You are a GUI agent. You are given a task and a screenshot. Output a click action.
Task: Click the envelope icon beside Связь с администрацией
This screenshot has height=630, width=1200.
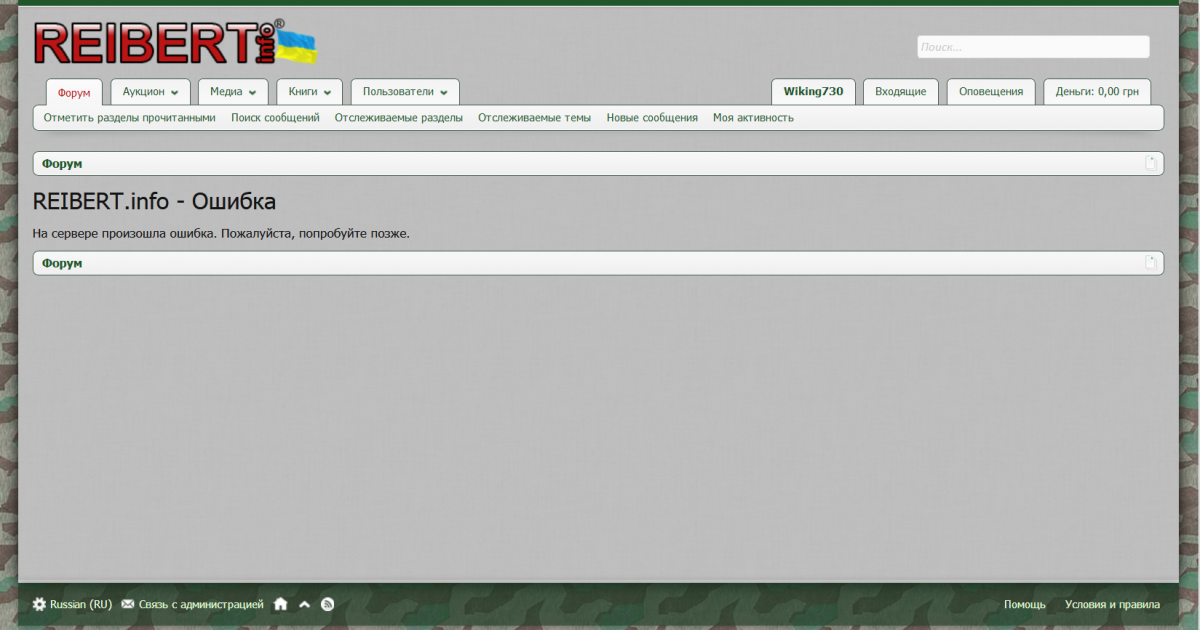click(x=128, y=604)
